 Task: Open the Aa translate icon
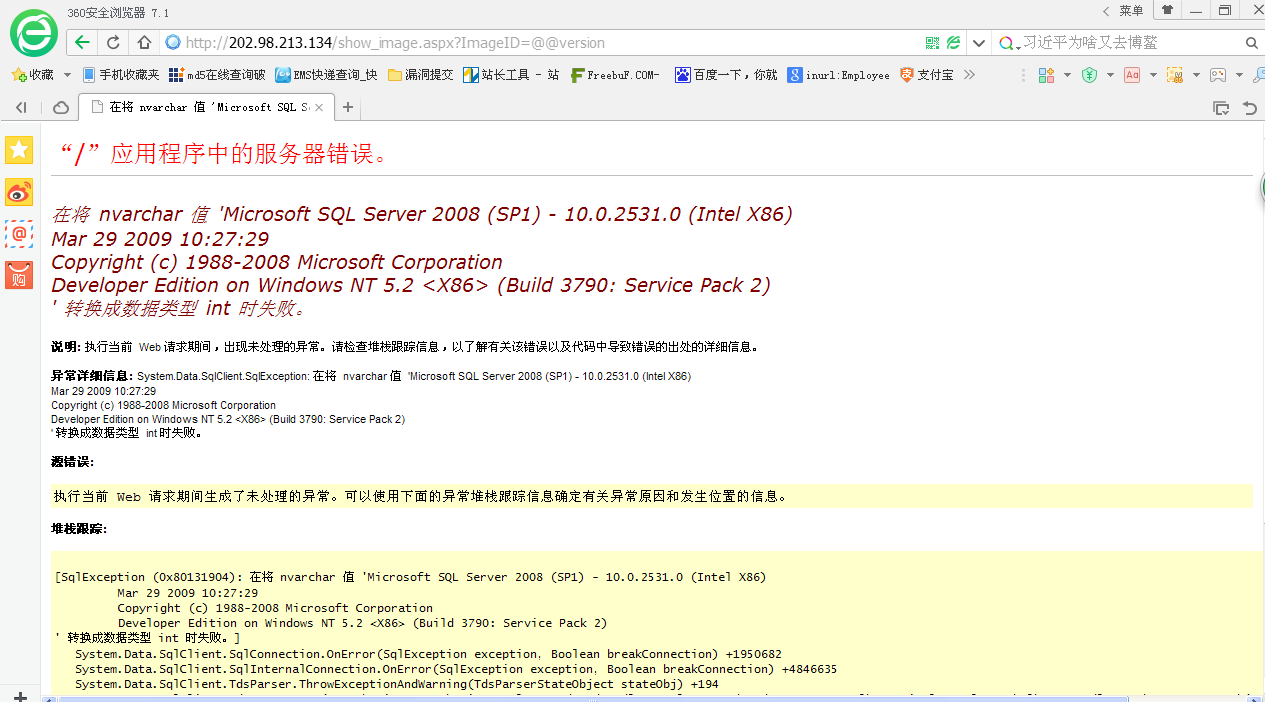point(1132,75)
